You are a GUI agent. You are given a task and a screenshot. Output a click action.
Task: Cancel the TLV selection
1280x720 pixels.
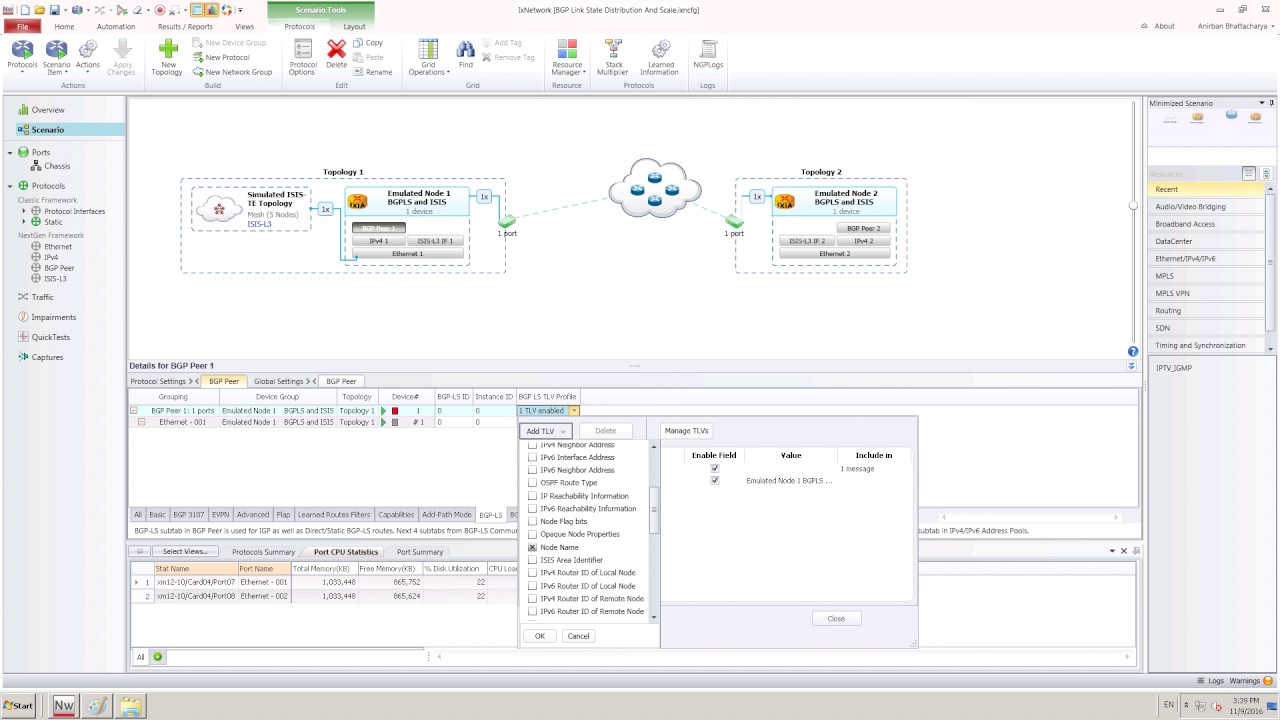[578, 636]
